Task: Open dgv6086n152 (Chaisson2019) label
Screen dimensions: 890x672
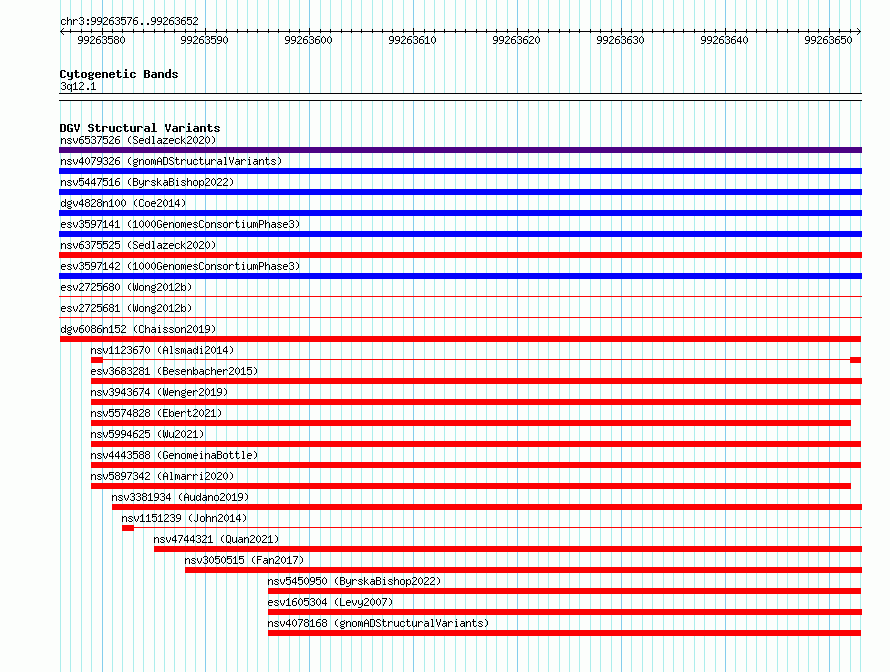Action: click(138, 329)
